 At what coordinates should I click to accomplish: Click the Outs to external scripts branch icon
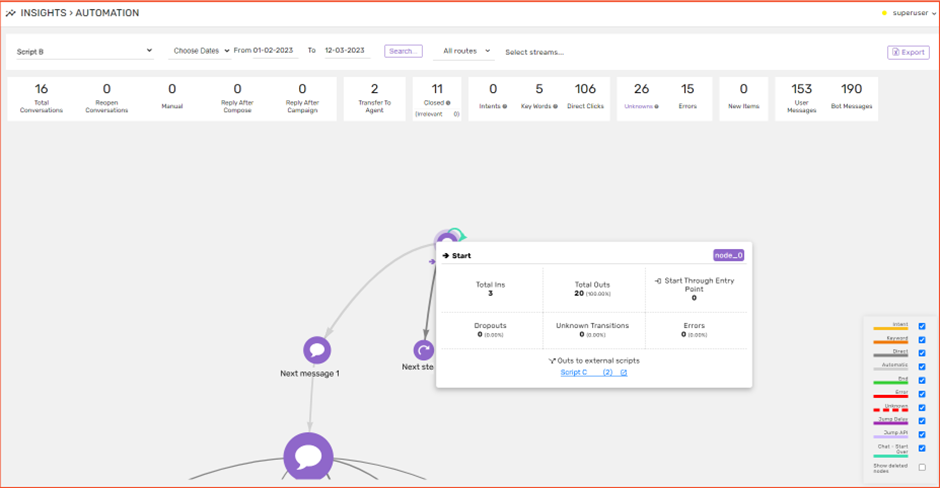[552, 361]
